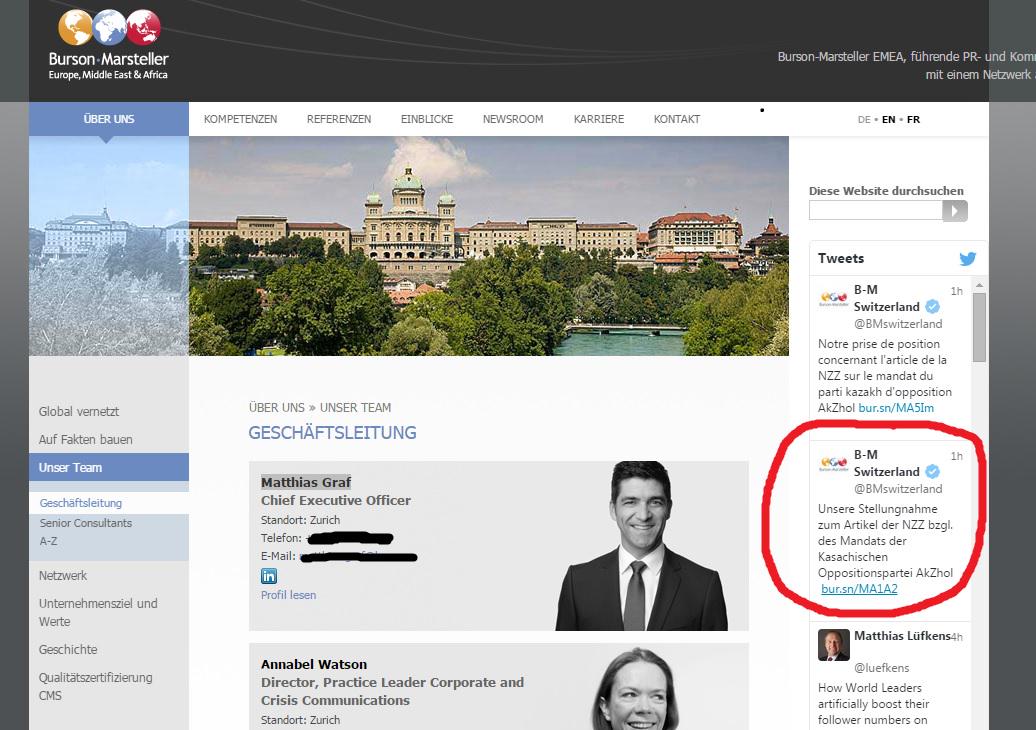Click Annabel Watson's portrait photo
The width and height of the screenshot is (1036, 730).
(636, 688)
